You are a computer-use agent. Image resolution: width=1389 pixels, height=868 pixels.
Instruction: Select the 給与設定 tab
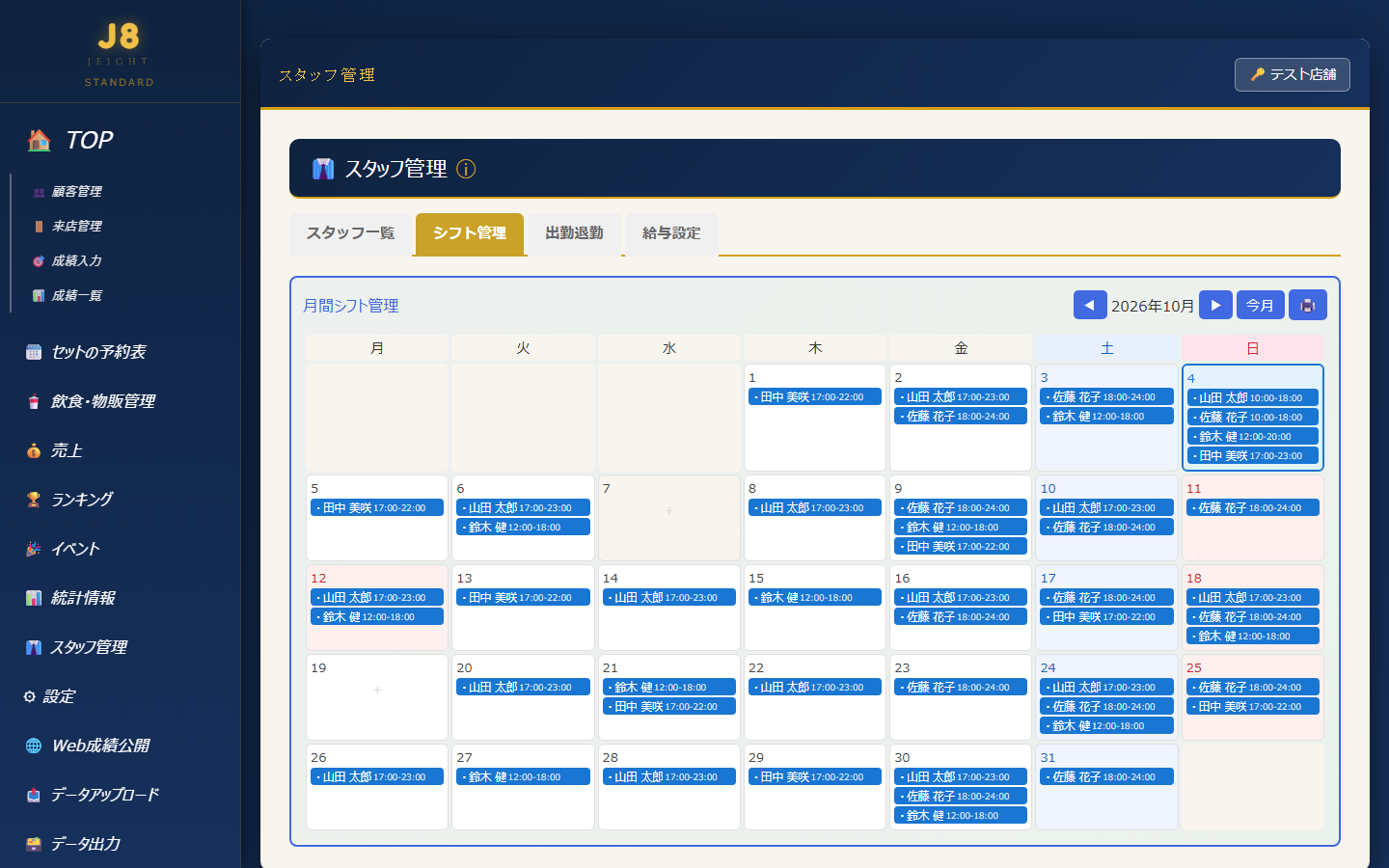671,233
